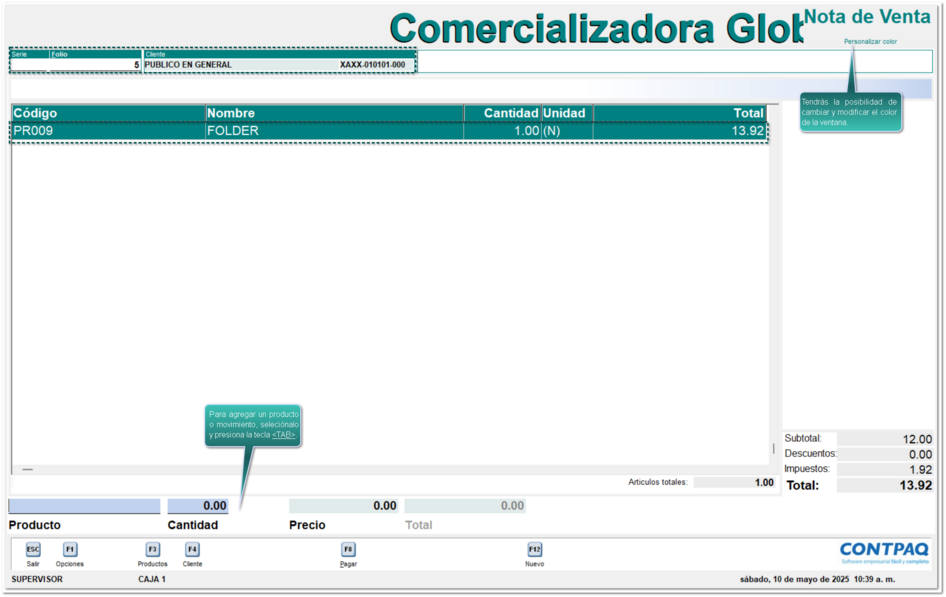Click the Personalizar color link
Screen dimensions: 946x597
(870, 42)
